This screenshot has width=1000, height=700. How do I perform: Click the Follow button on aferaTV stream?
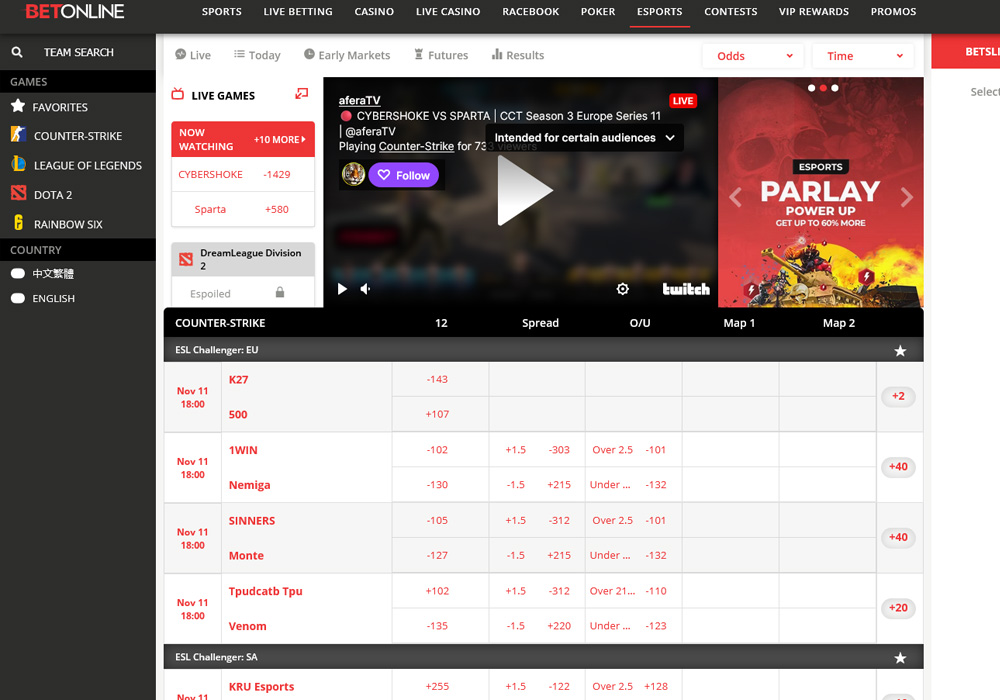coord(403,174)
